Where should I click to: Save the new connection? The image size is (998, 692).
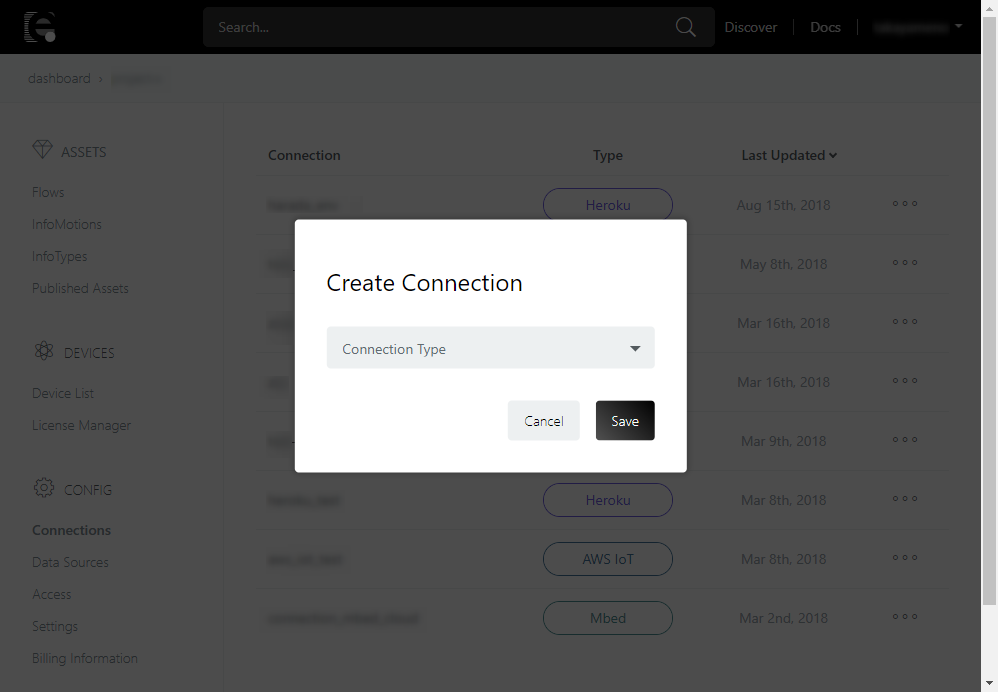(625, 421)
